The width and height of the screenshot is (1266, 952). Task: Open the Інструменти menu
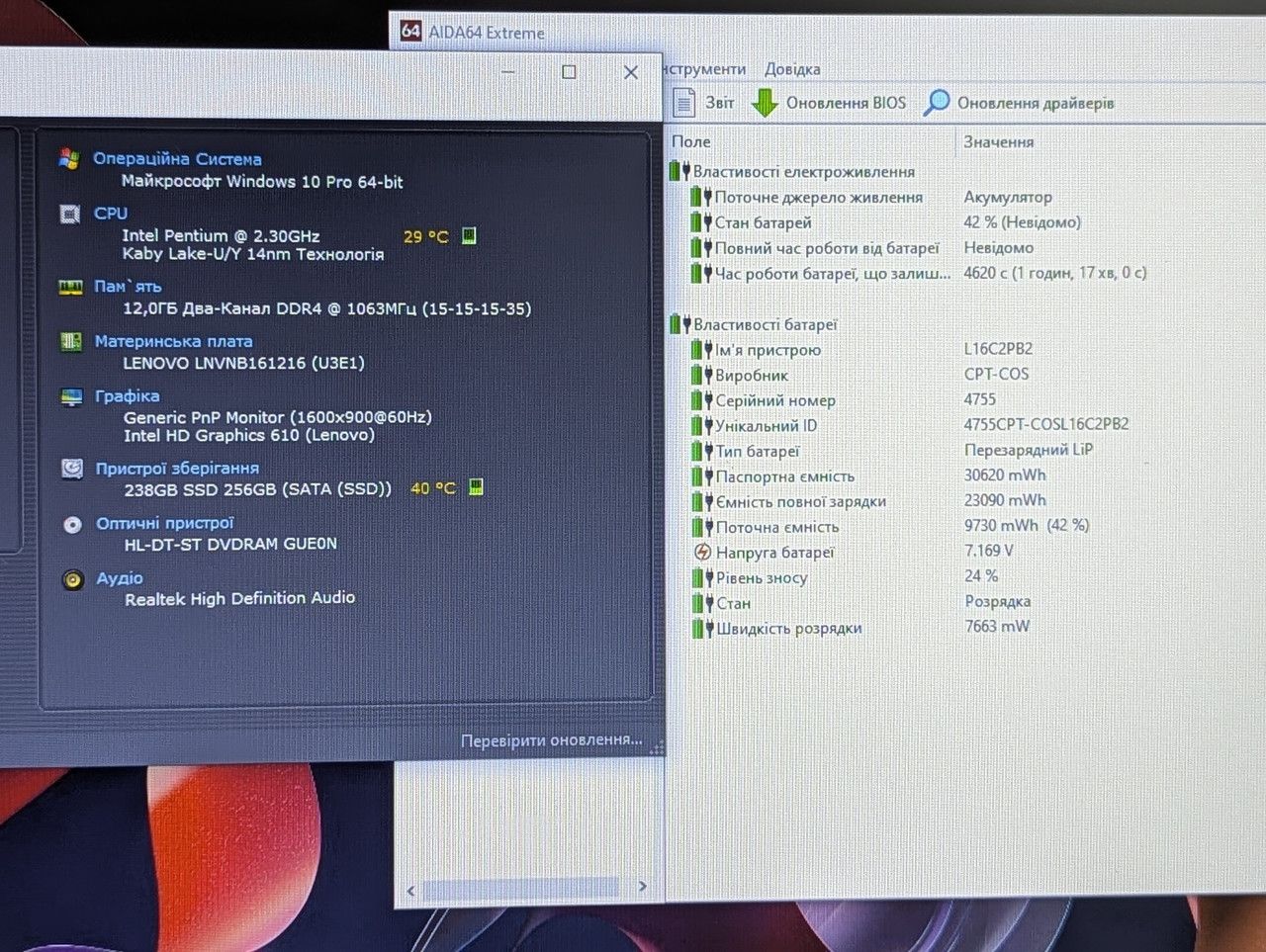(704, 69)
